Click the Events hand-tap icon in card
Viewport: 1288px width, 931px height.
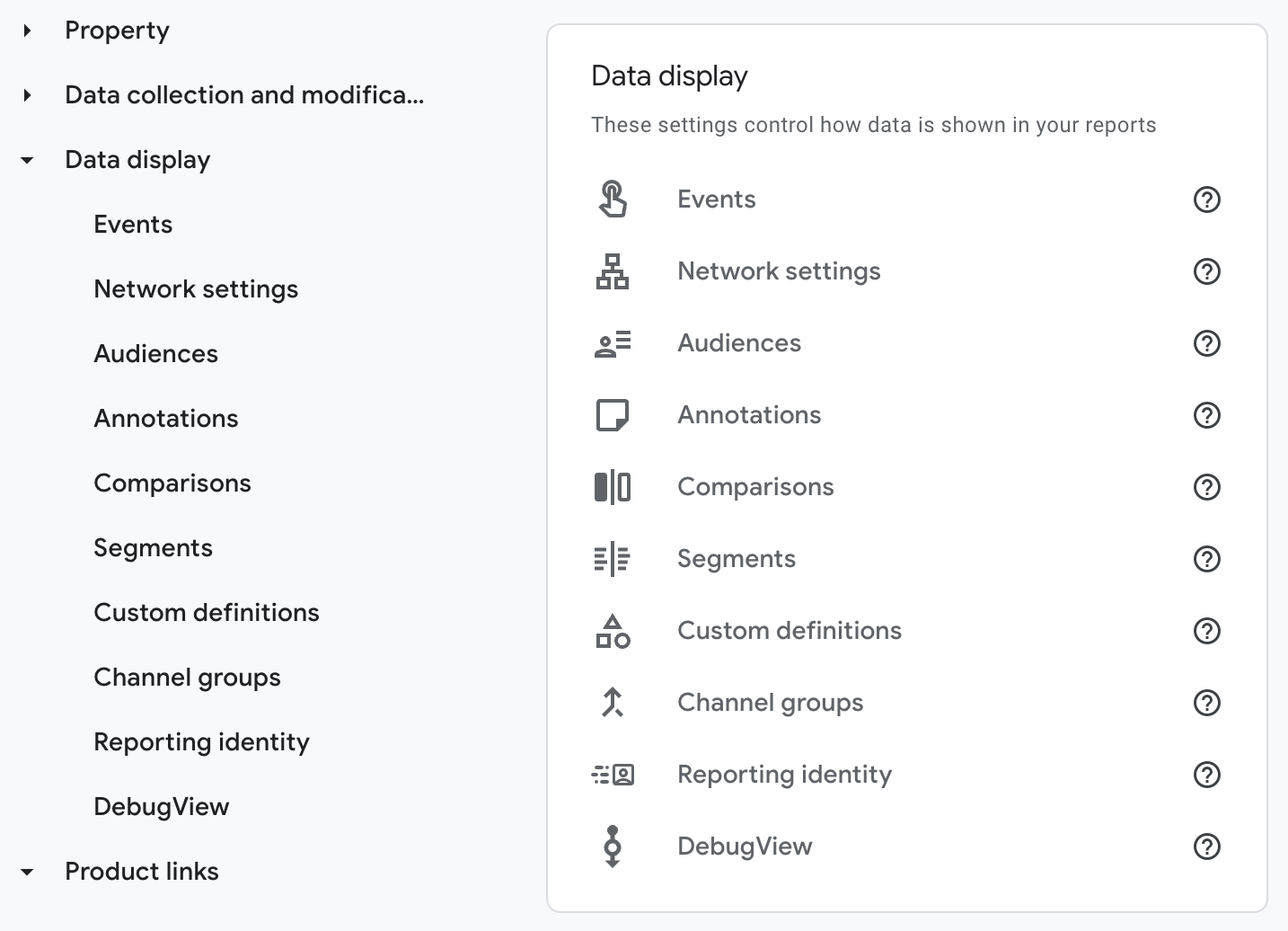click(613, 199)
